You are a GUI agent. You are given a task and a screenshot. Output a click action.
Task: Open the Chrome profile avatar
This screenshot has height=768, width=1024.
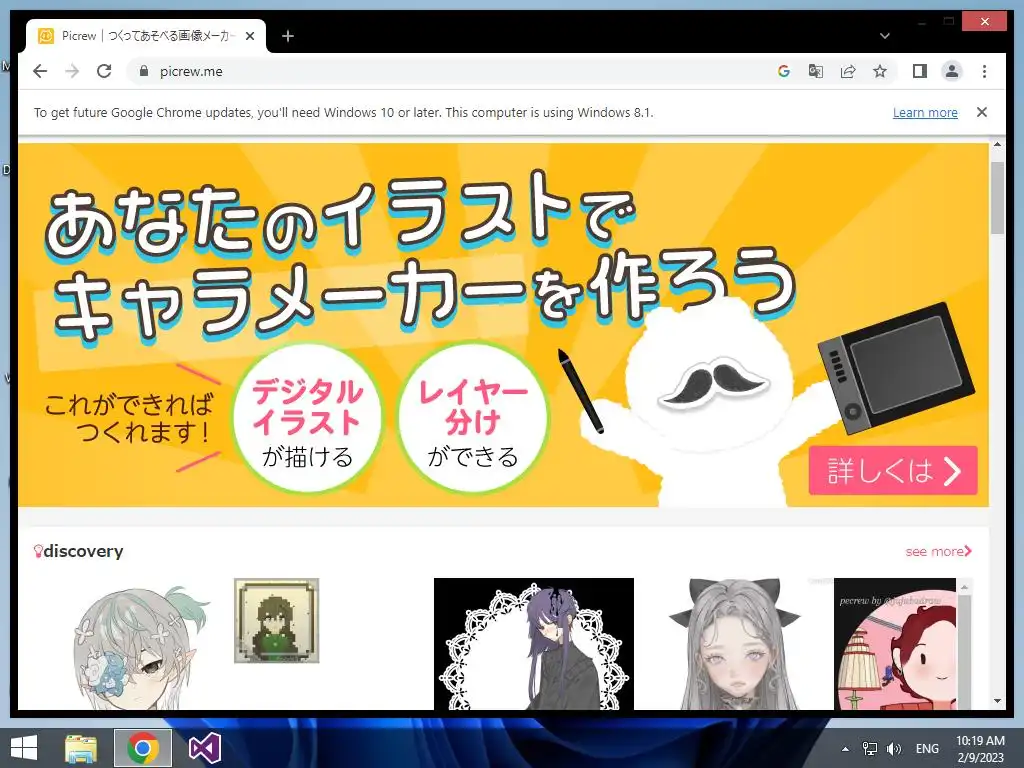coord(952,71)
